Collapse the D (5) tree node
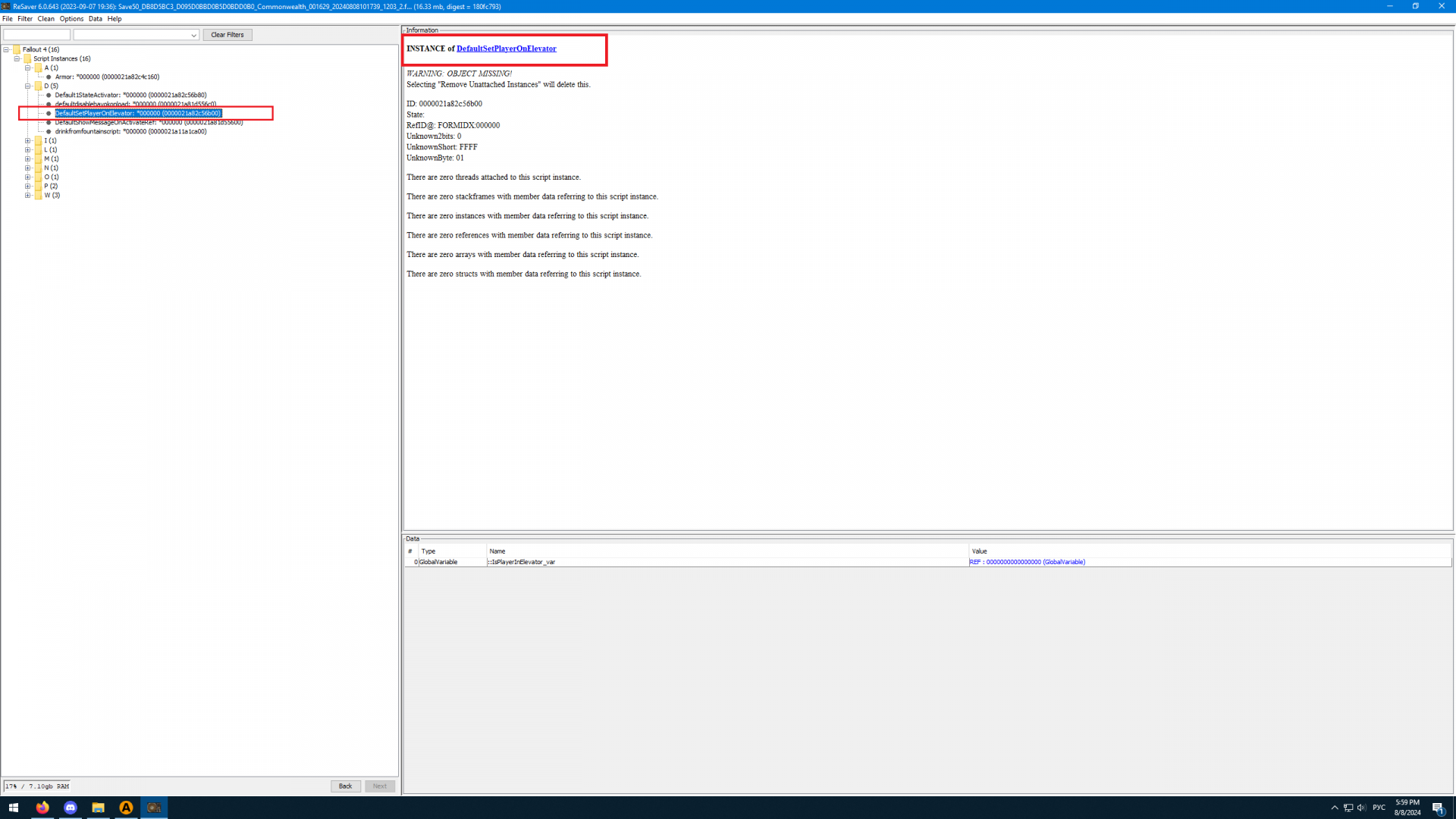Screen dimensions: 1456x819 tap(28, 86)
